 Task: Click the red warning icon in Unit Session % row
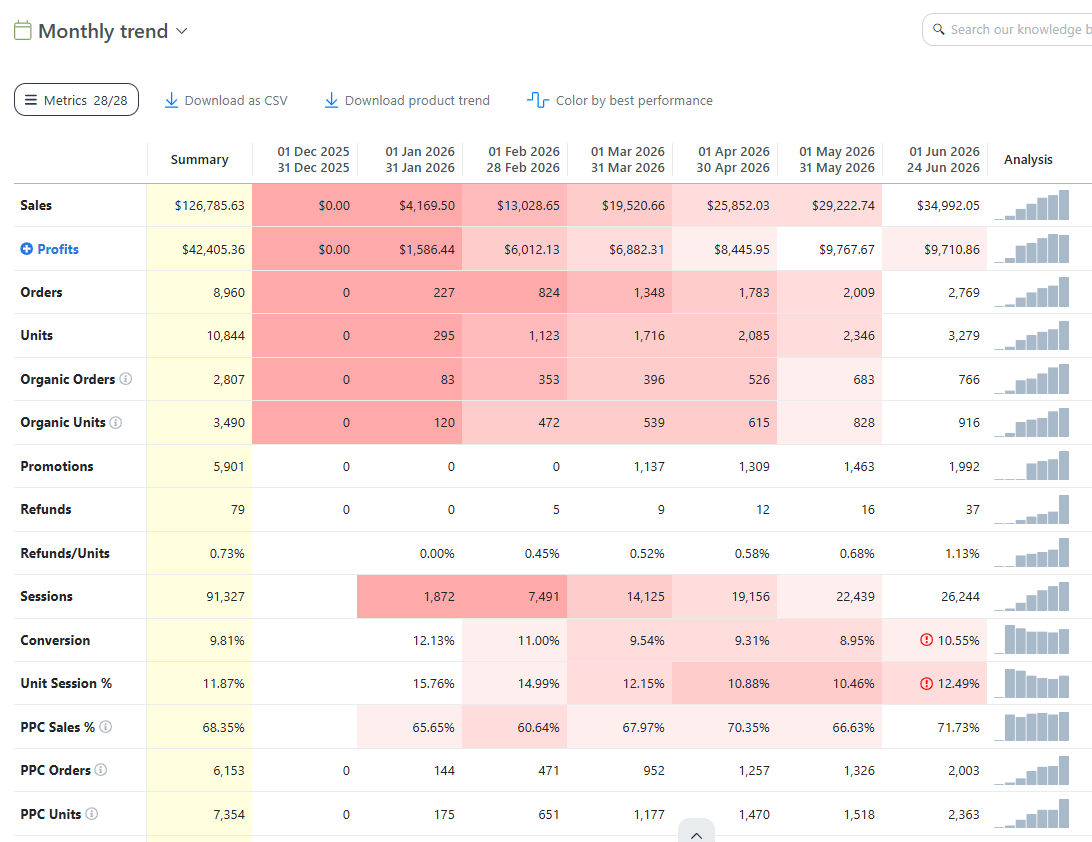(926, 683)
